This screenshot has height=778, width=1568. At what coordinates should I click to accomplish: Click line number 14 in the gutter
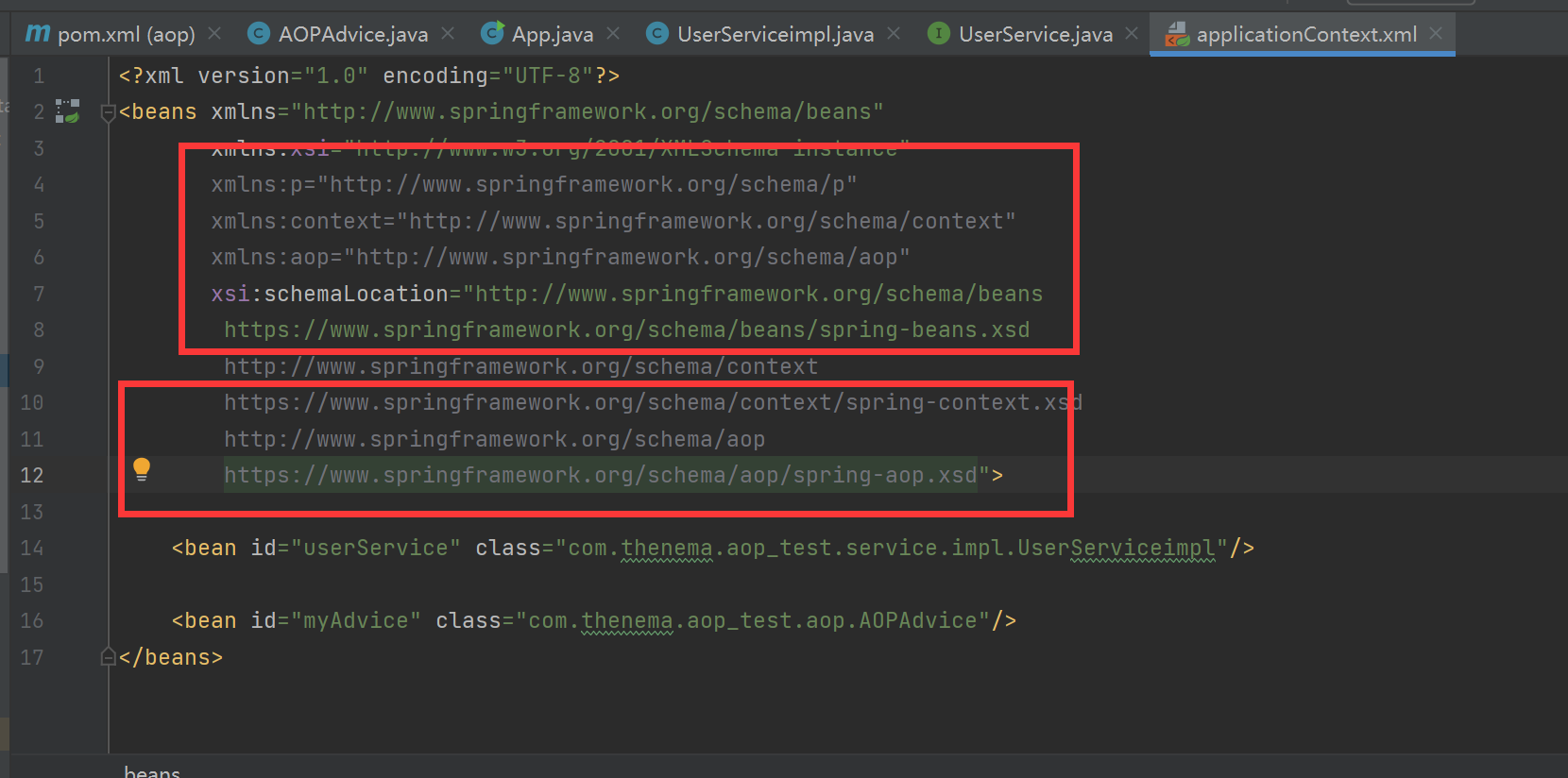pyautogui.click(x=32, y=548)
